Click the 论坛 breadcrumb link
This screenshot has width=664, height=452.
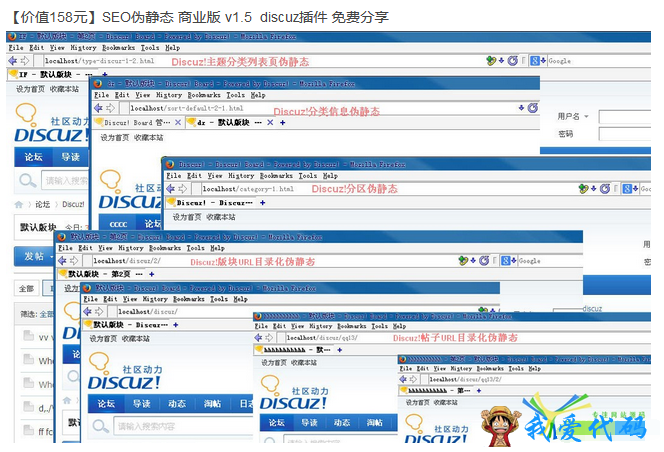42,205
